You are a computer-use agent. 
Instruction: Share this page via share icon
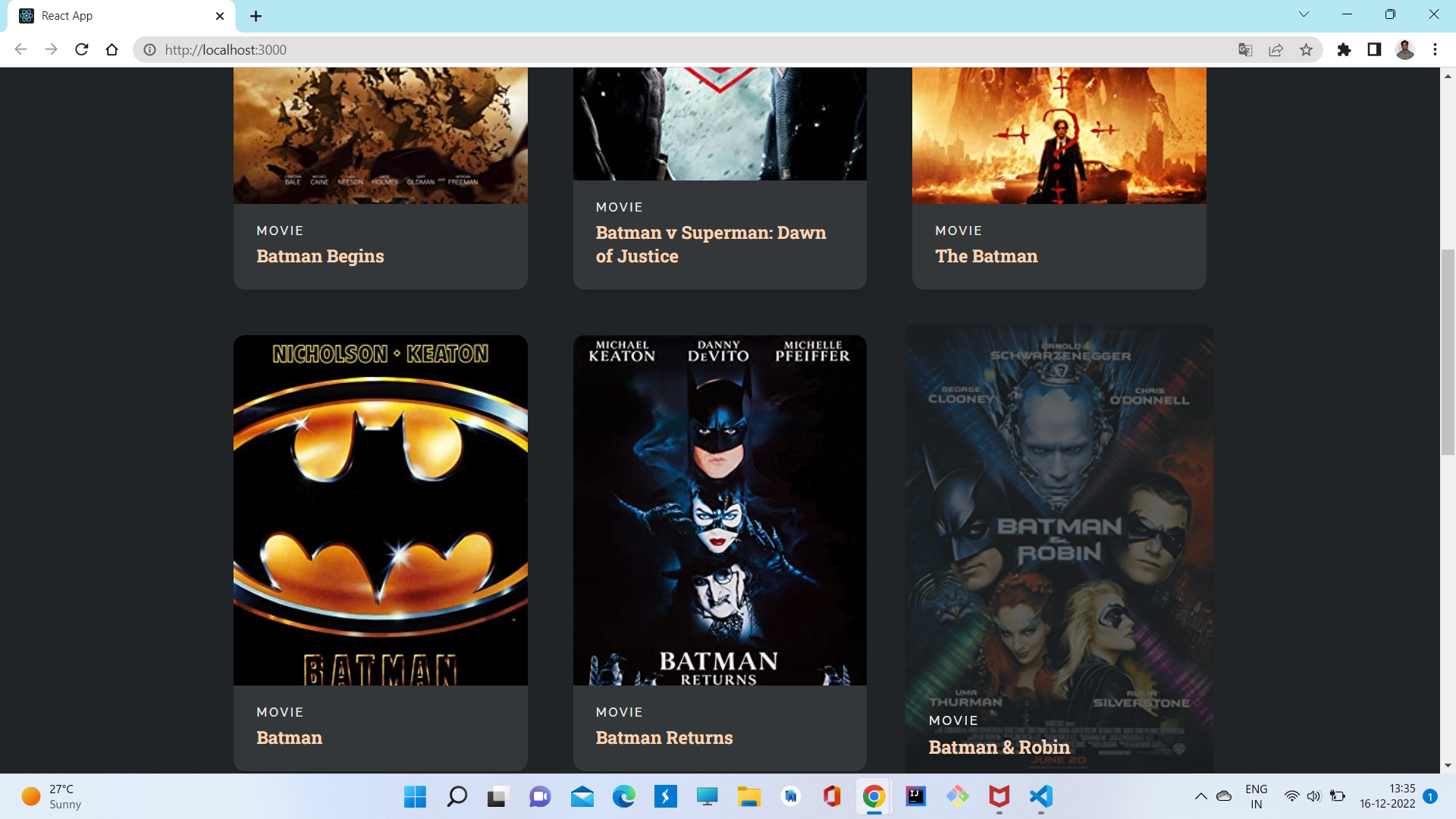[x=1276, y=49]
